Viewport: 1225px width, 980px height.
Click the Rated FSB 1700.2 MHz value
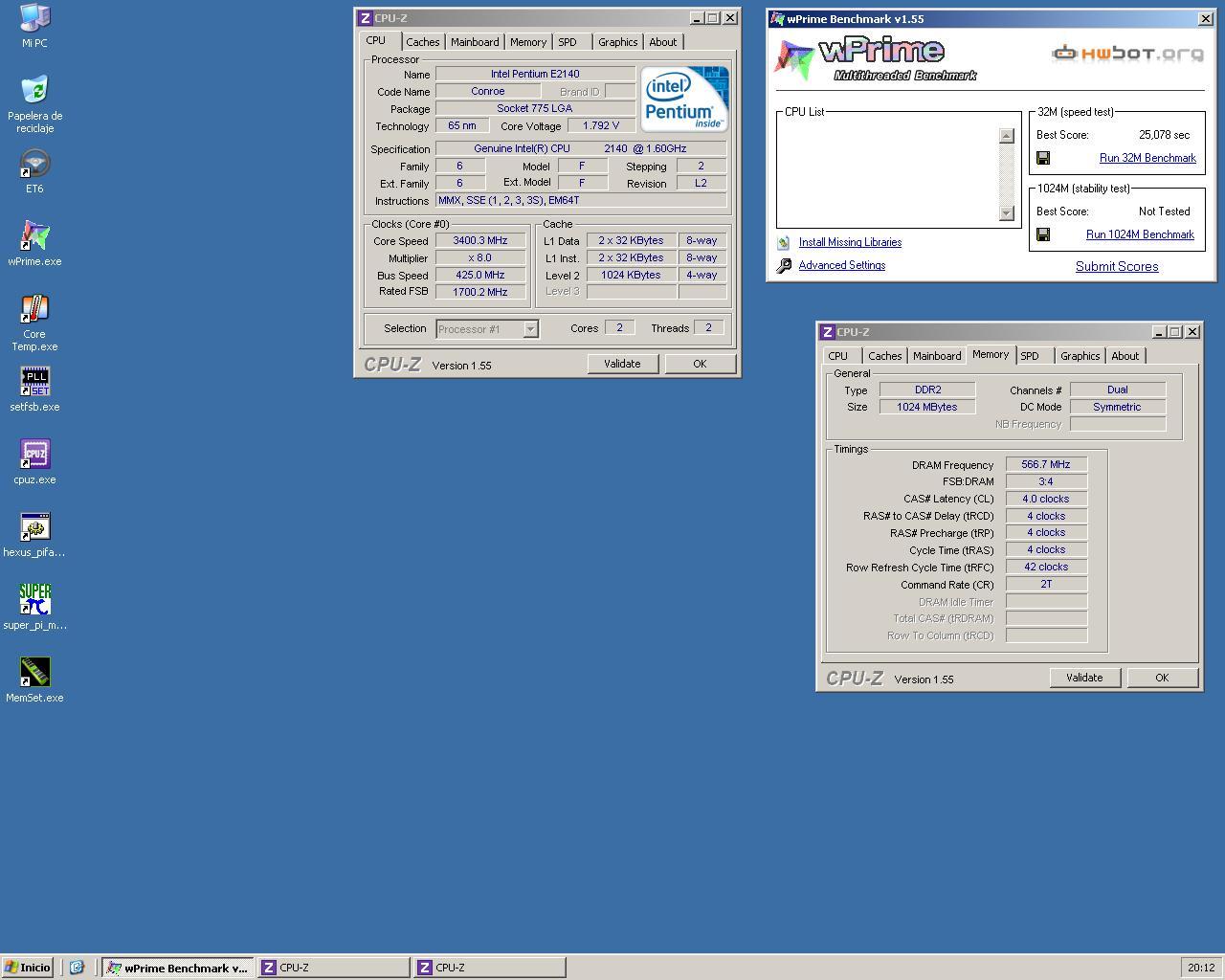(x=480, y=293)
